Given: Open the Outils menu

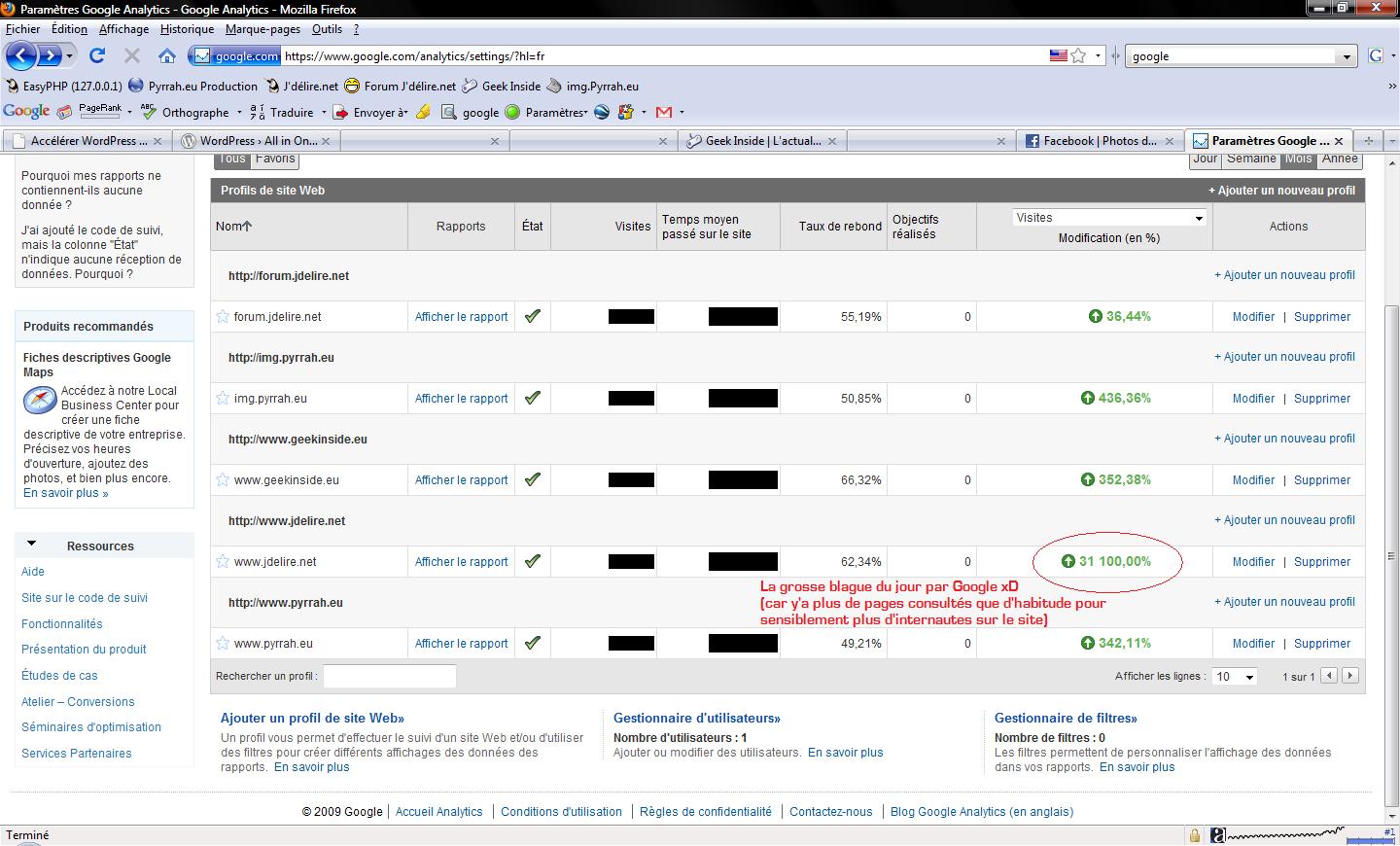Looking at the screenshot, I should click(327, 29).
